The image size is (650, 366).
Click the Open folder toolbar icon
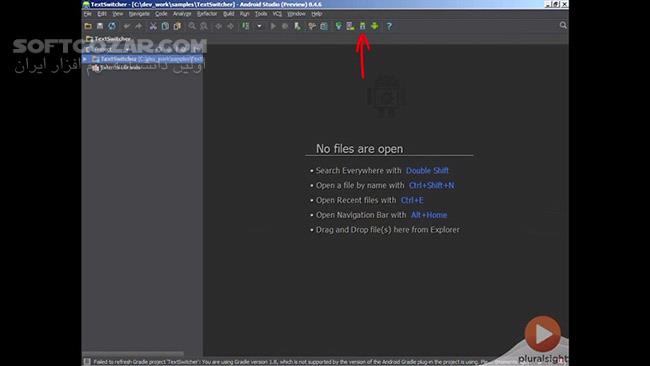tap(88, 26)
